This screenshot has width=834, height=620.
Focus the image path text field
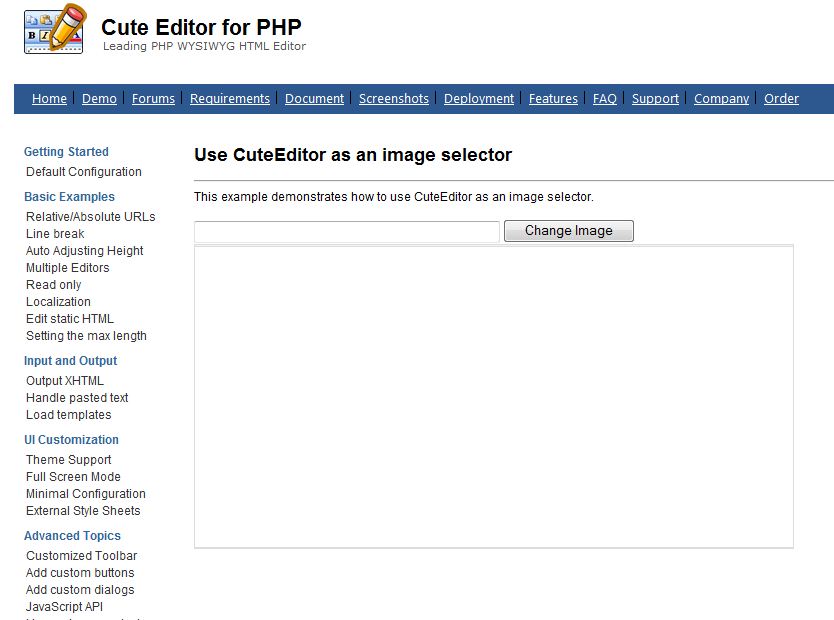(347, 232)
